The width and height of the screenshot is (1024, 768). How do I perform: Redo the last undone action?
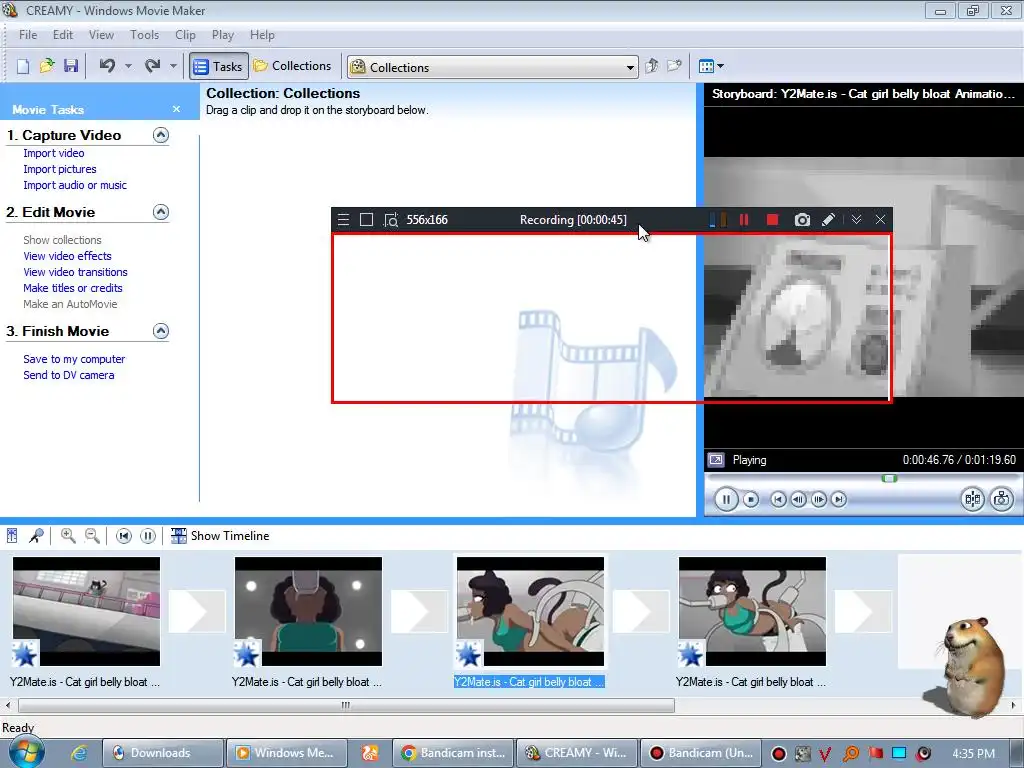[153, 66]
